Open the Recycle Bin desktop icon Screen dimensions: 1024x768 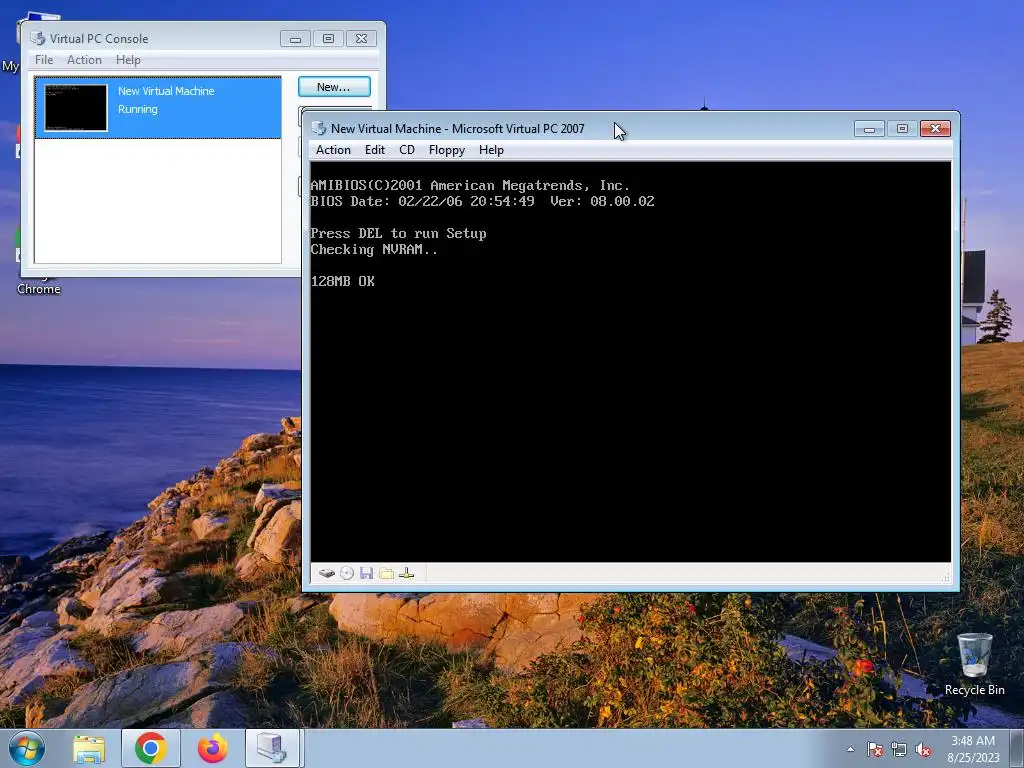pyautogui.click(x=974, y=664)
